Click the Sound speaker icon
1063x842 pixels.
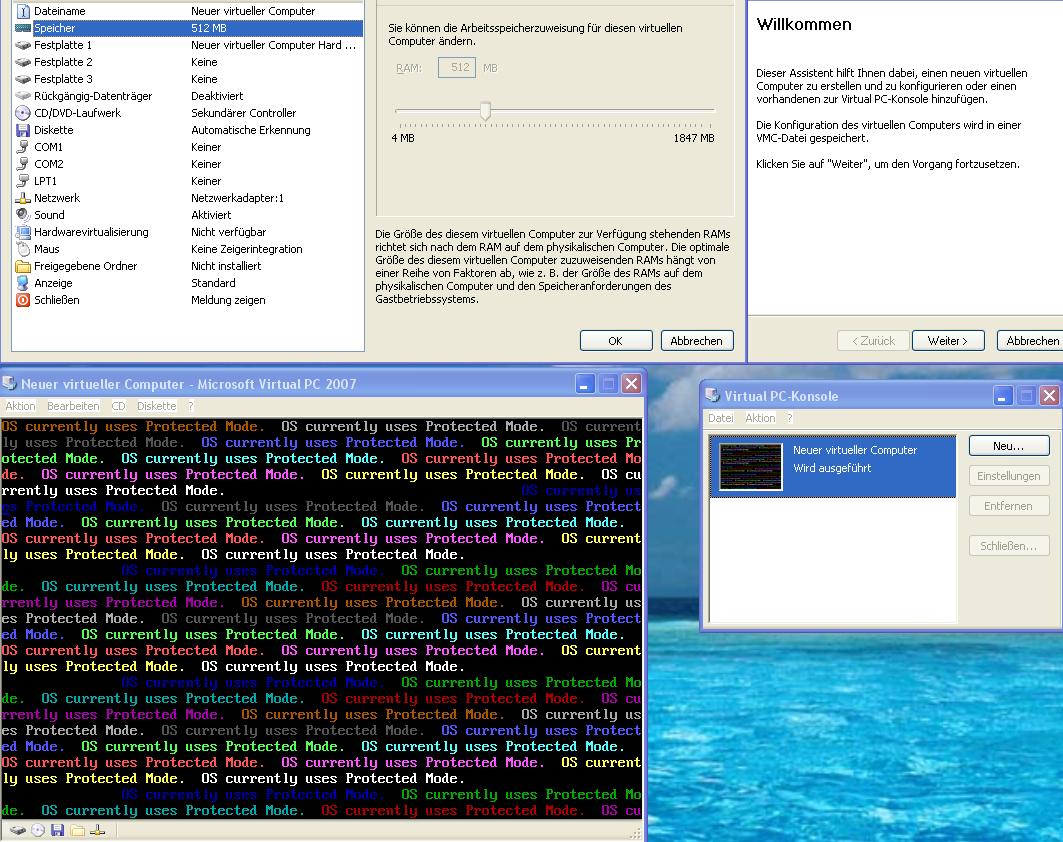[23, 215]
